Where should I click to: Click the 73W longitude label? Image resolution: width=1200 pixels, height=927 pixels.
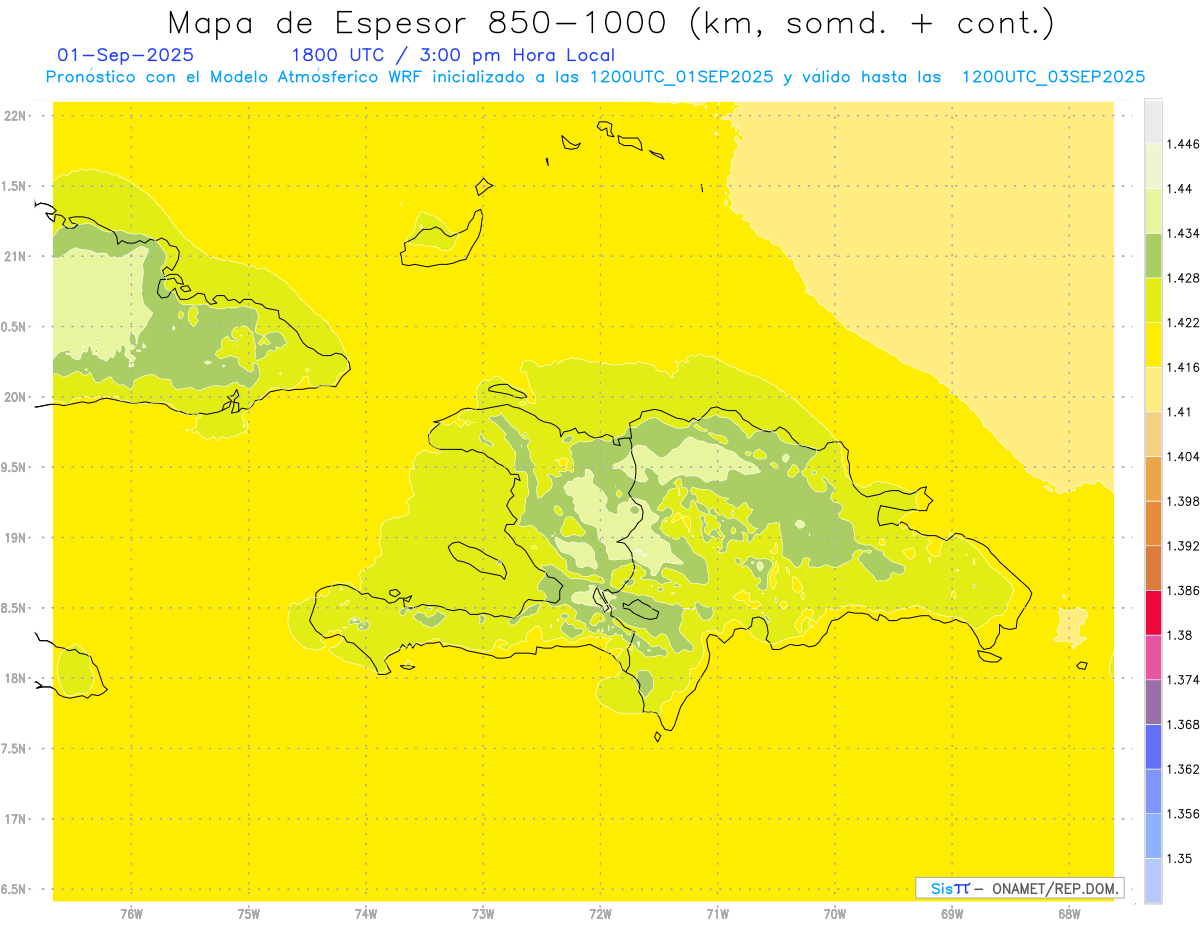(x=483, y=913)
